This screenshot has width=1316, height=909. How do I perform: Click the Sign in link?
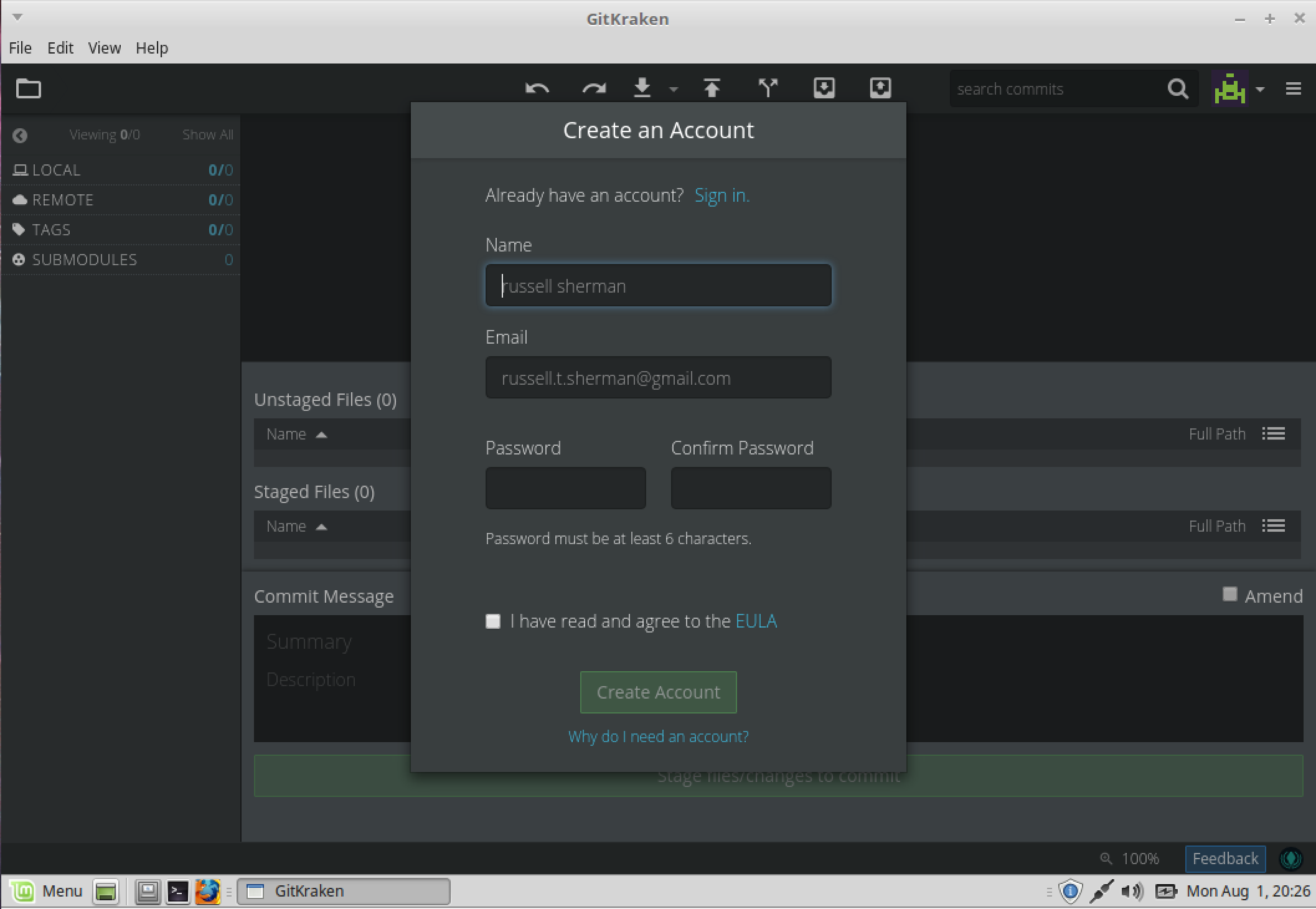pos(721,195)
